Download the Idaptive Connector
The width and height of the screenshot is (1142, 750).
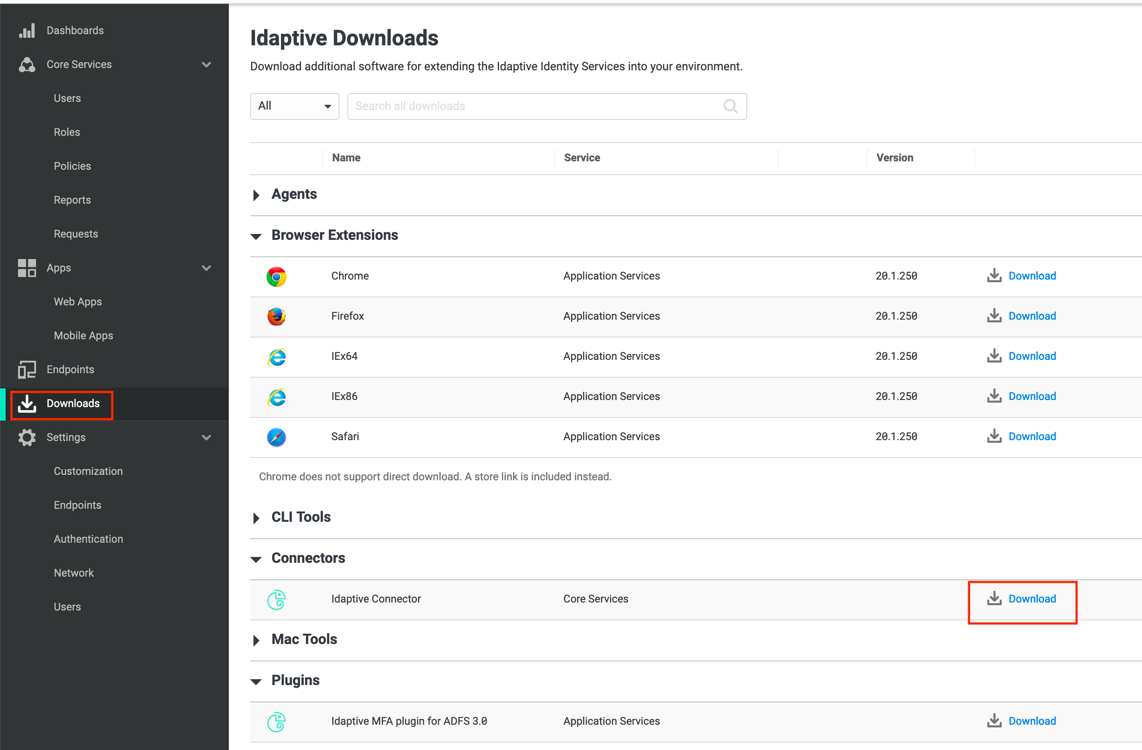click(1022, 599)
